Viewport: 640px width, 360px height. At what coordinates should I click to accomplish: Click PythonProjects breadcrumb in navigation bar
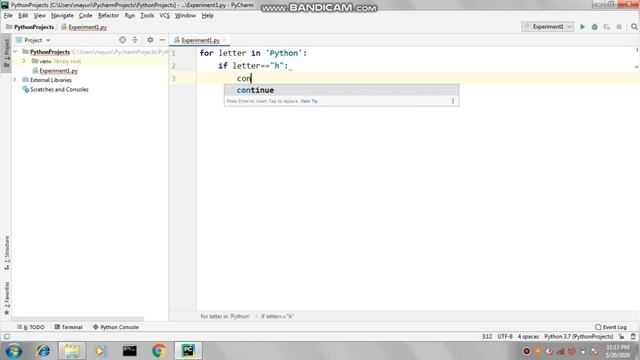(x=30, y=27)
